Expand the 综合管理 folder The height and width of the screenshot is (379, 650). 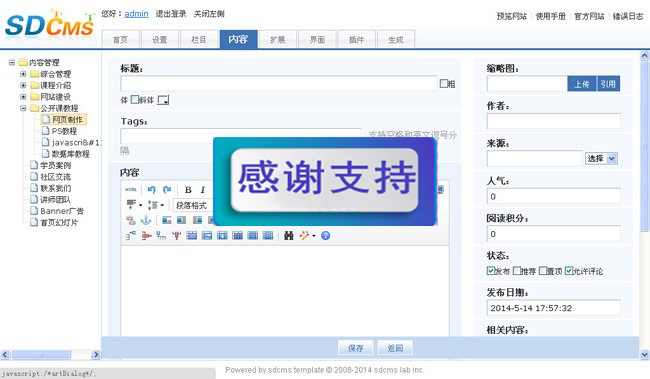(x=23, y=74)
